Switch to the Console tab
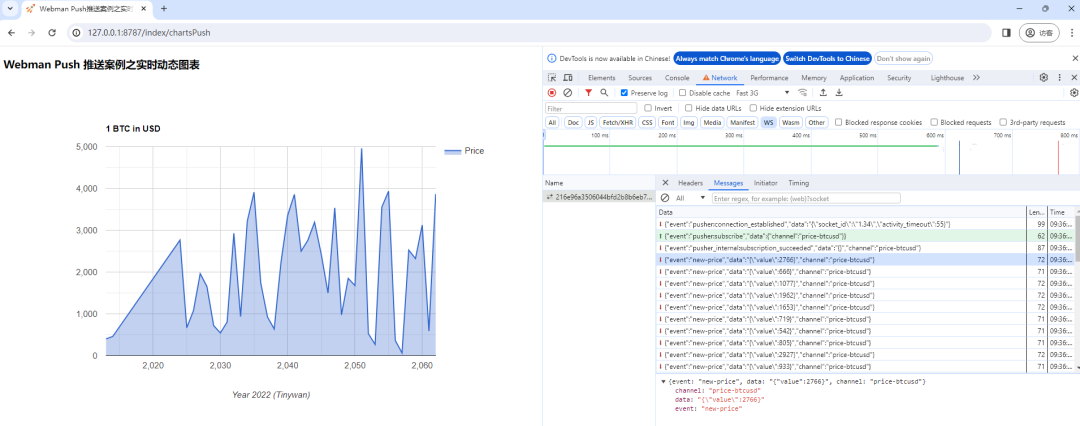The image size is (1080, 426). [x=677, y=78]
